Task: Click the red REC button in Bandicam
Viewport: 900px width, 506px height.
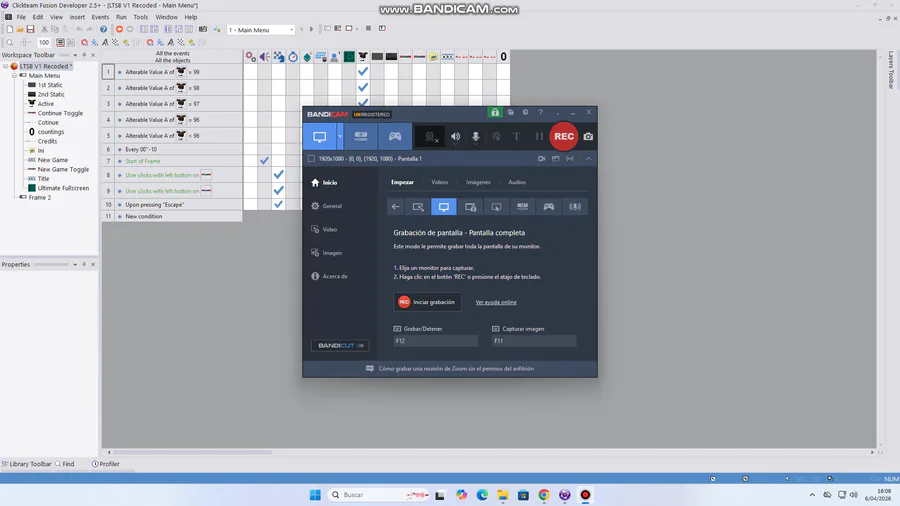Action: pos(564,137)
